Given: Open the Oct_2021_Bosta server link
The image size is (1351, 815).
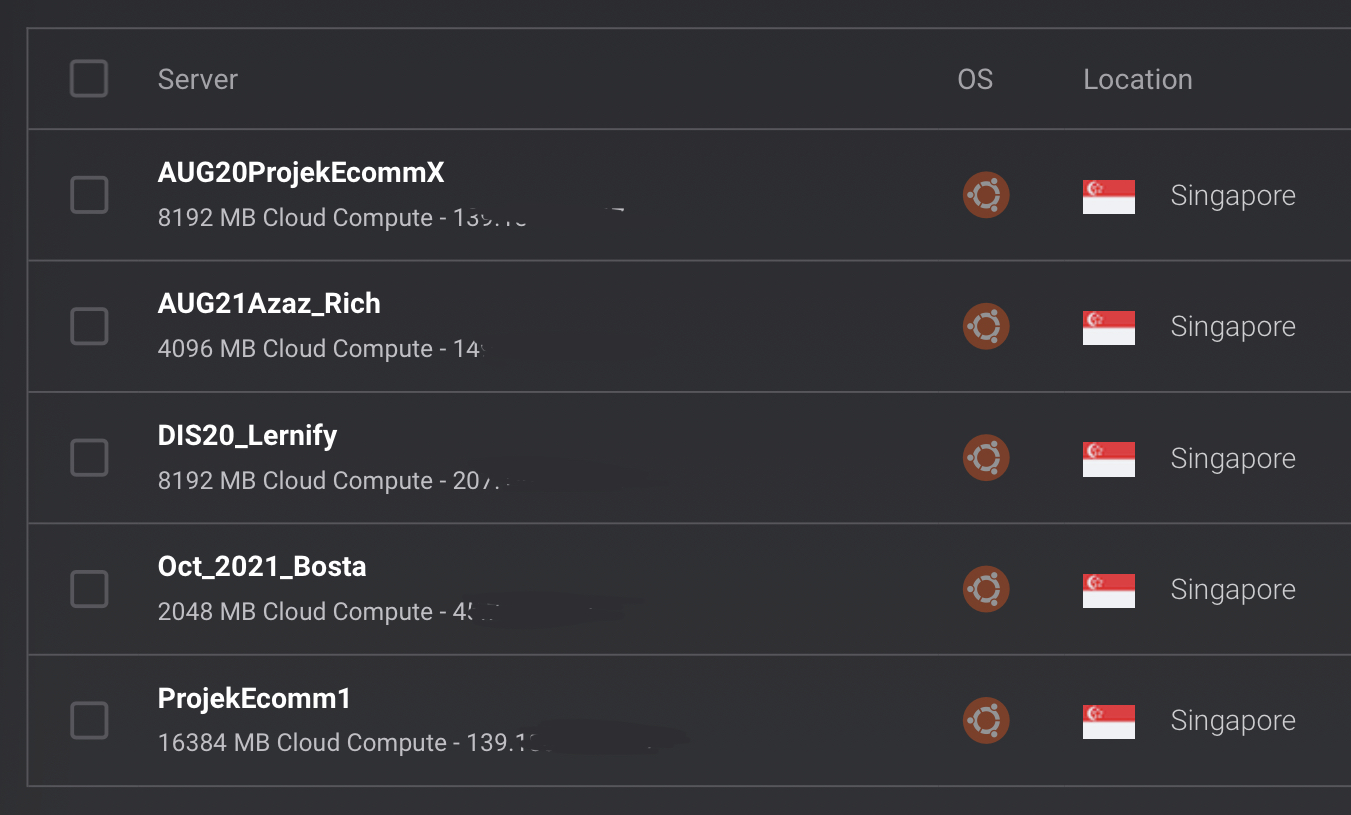Looking at the screenshot, I should click(262, 567).
